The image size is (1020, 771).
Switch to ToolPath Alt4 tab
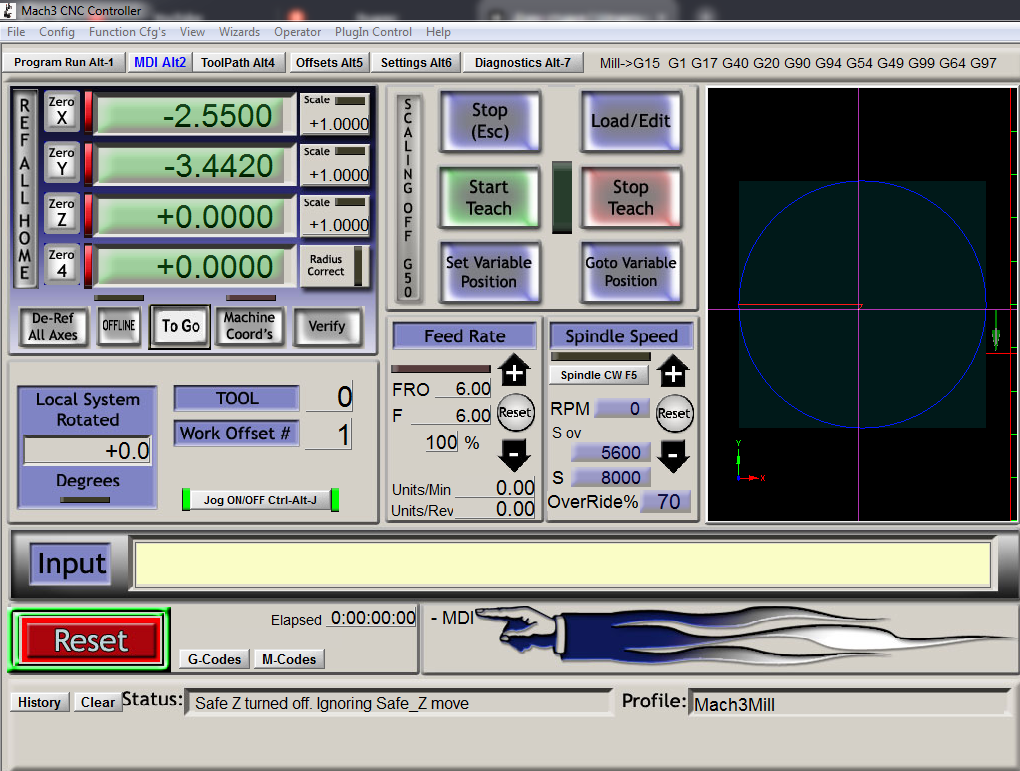coord(238,62)
